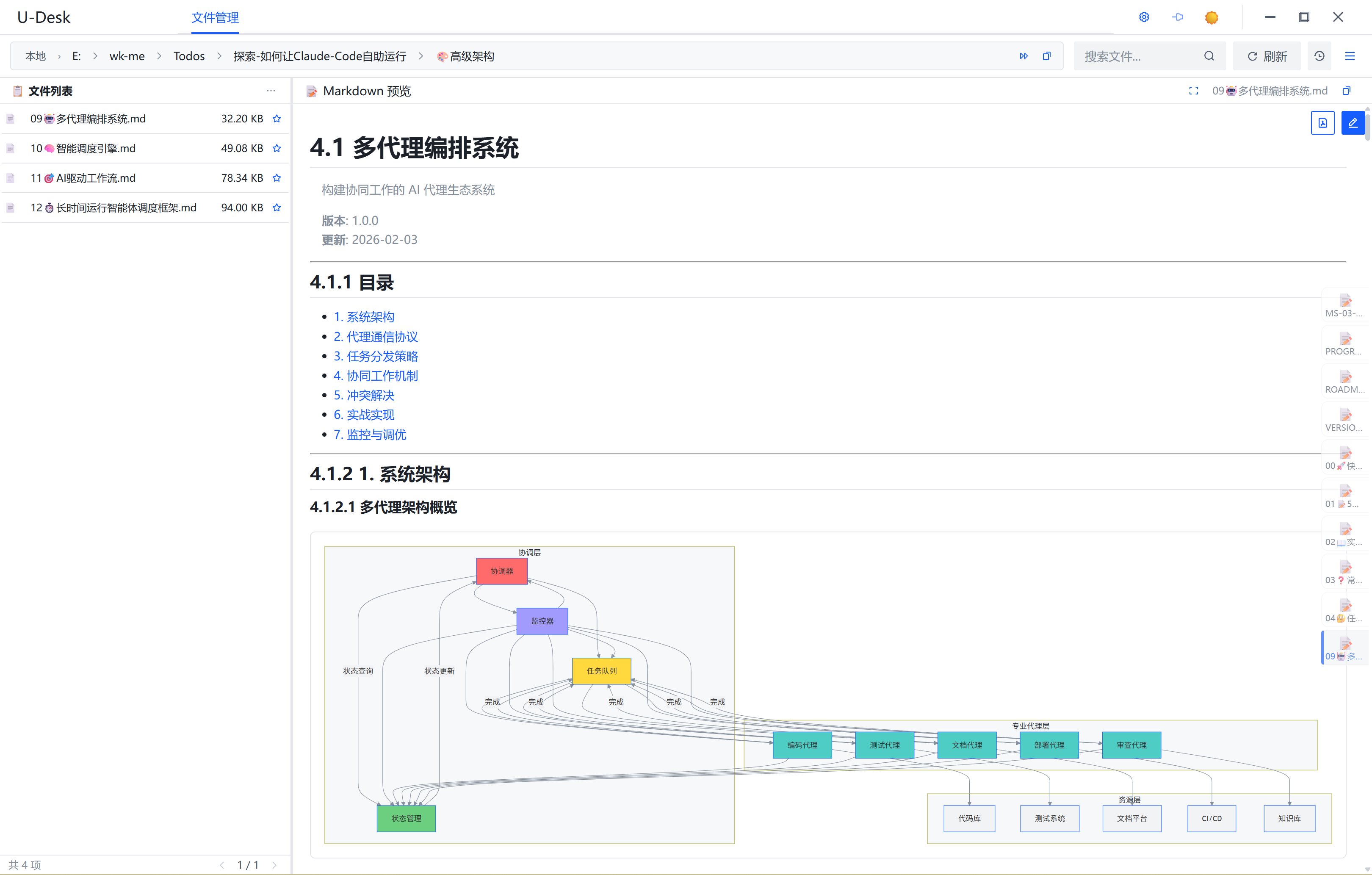Click the plug-in connector icon
This screenshot has width=1372, height=875.
[x=1178, y=17]
